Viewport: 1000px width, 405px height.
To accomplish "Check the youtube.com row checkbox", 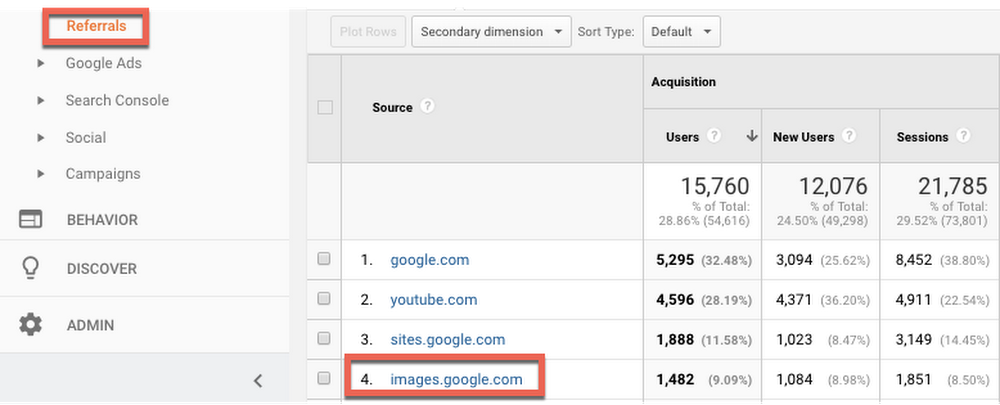I will click(x=324, y=298).
